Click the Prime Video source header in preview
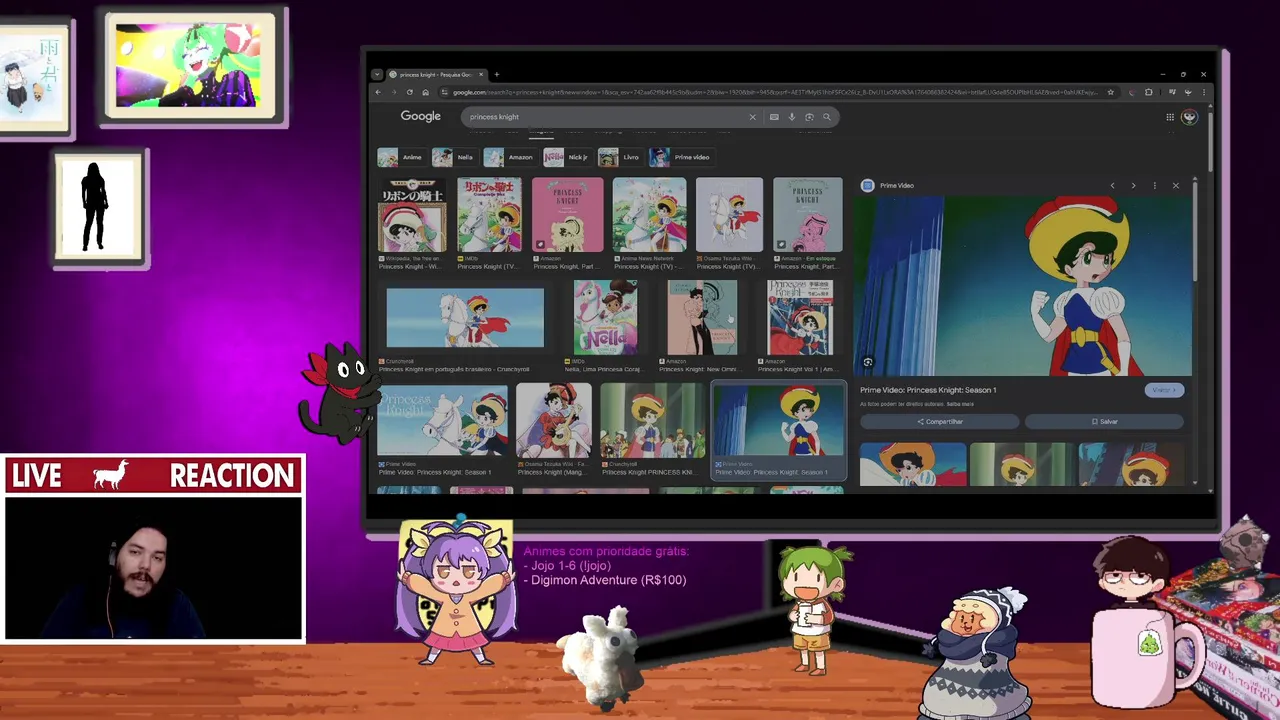This screenshot has width=1280, height=720. [888, 186]
